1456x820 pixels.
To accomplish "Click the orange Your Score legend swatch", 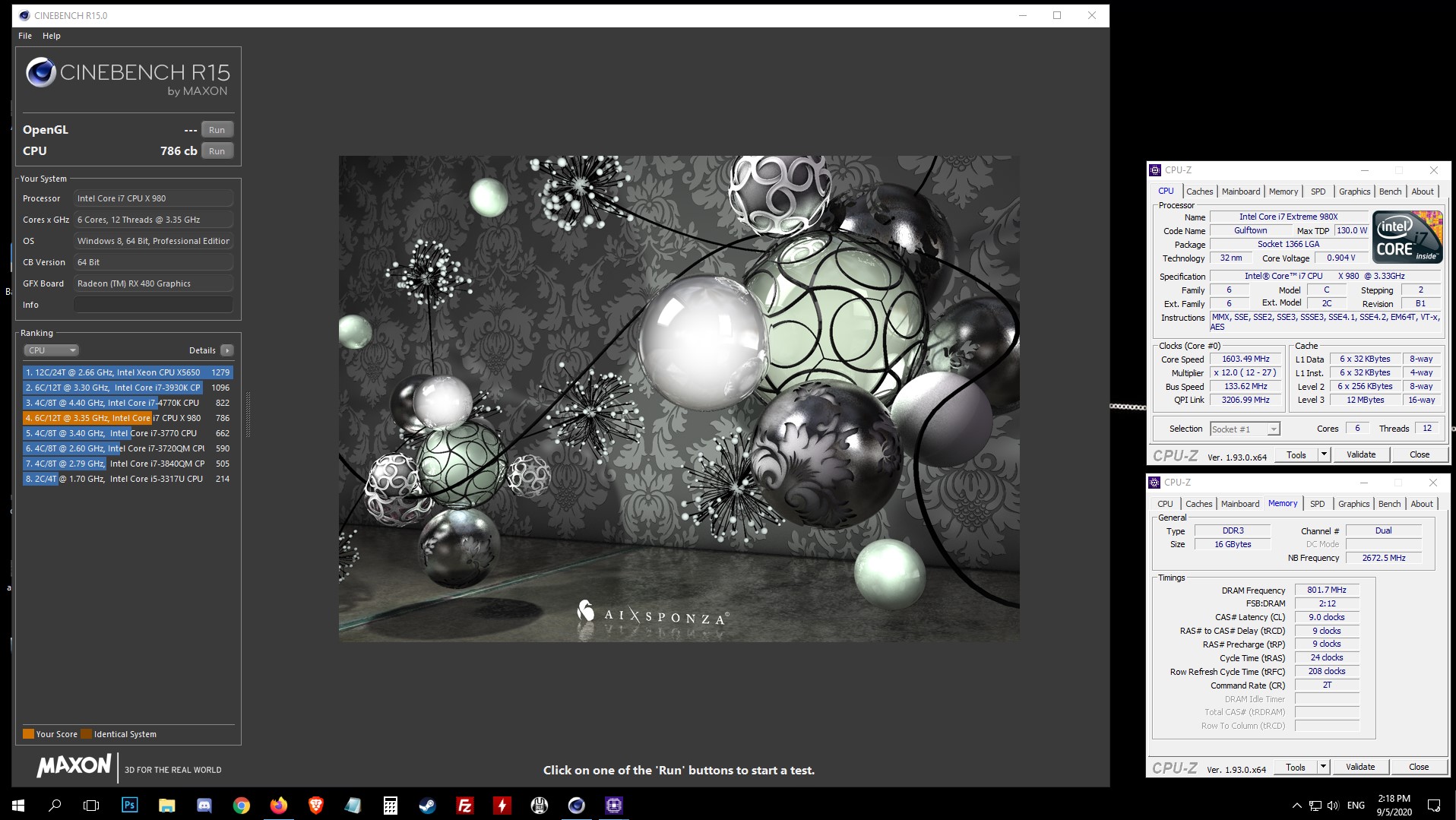I will [28, 734].
